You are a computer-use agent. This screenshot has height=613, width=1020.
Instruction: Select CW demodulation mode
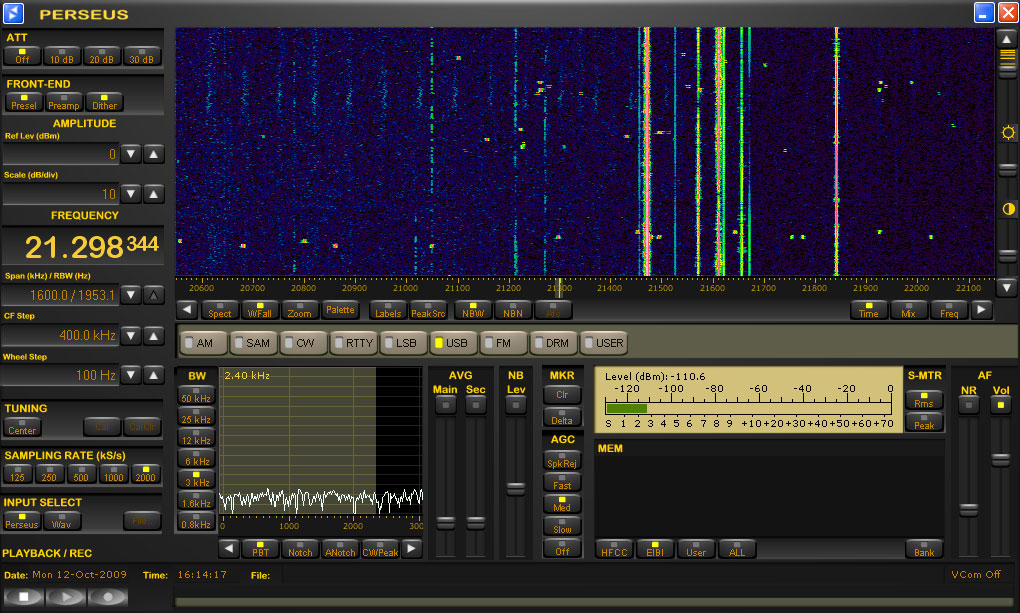coord(302,342)
